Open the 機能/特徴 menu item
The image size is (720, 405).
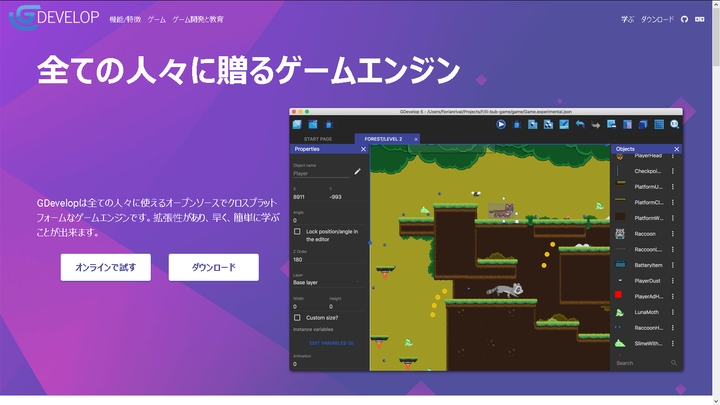click(x=125, y=19)
